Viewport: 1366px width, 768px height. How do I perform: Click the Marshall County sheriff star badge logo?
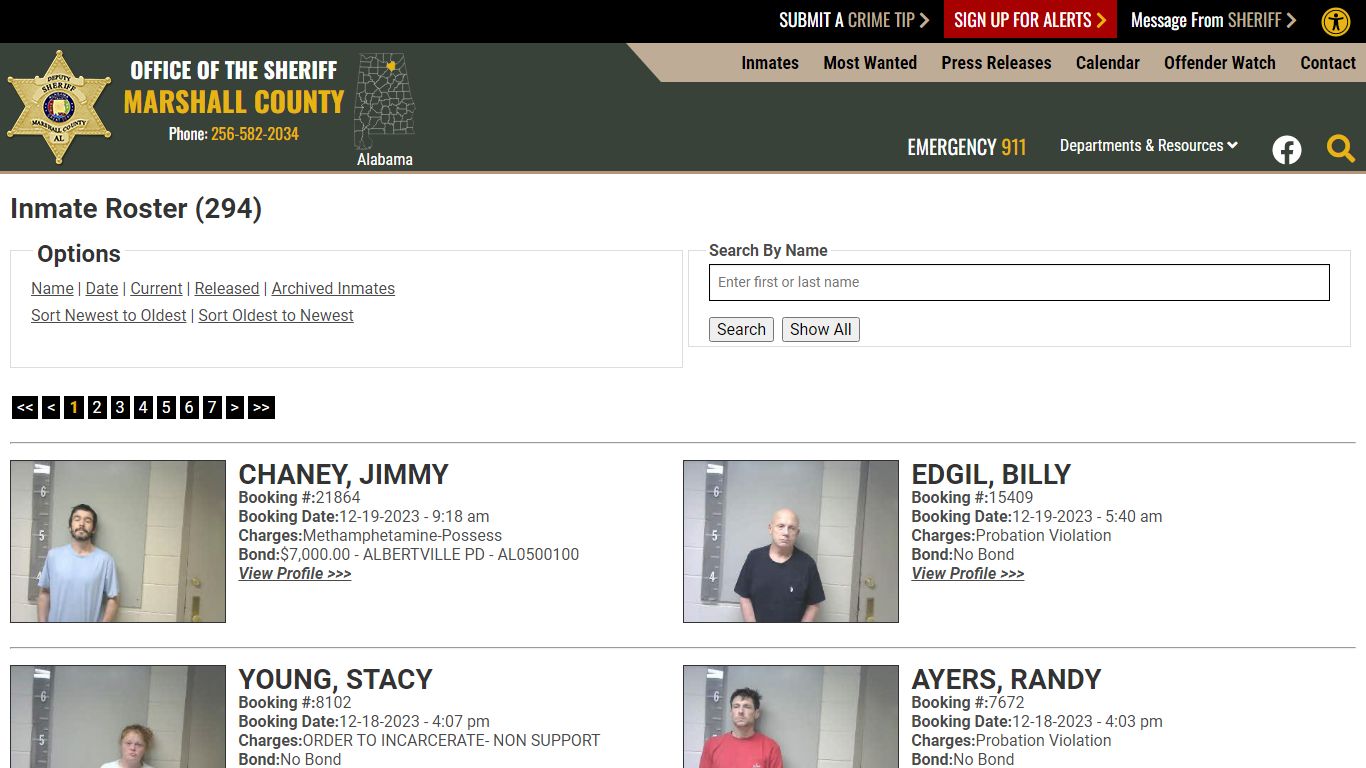(x=59, y=108)
